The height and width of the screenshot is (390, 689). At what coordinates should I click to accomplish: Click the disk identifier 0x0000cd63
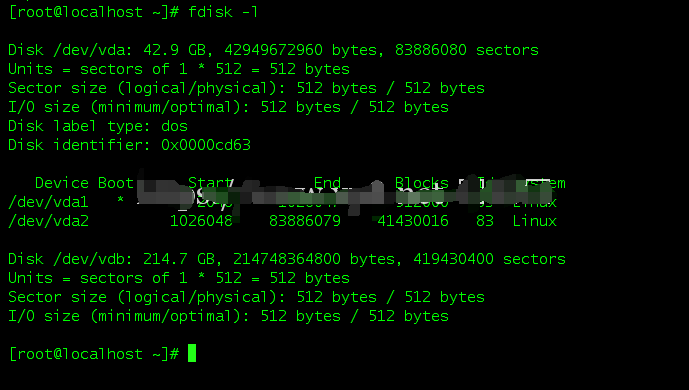[x=206, y=145]
